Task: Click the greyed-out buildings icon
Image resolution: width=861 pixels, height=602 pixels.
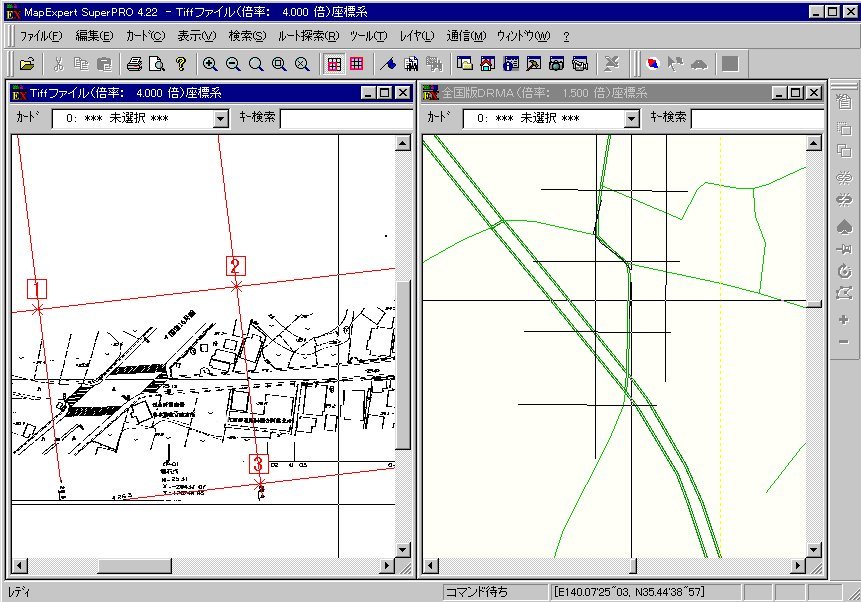Action: tap(434, 64)
